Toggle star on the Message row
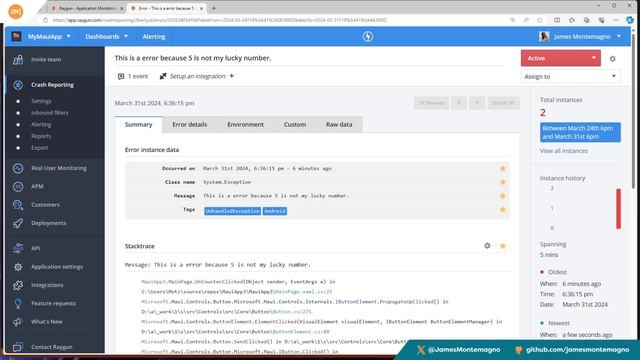This screenshot has width=640, height=360. coord(502,196)
